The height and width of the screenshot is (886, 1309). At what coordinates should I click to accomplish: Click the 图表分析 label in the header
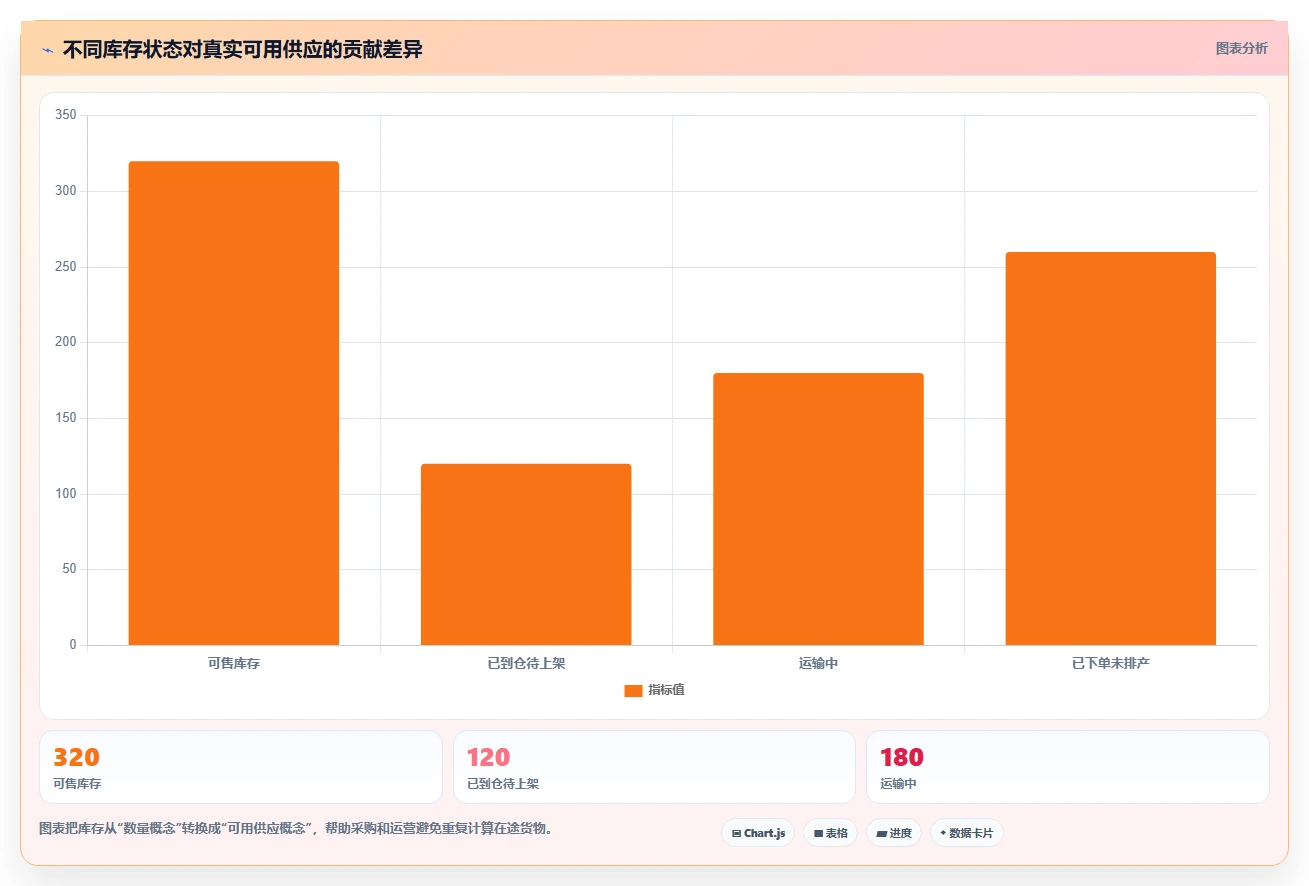click(x=1241, y=48)
